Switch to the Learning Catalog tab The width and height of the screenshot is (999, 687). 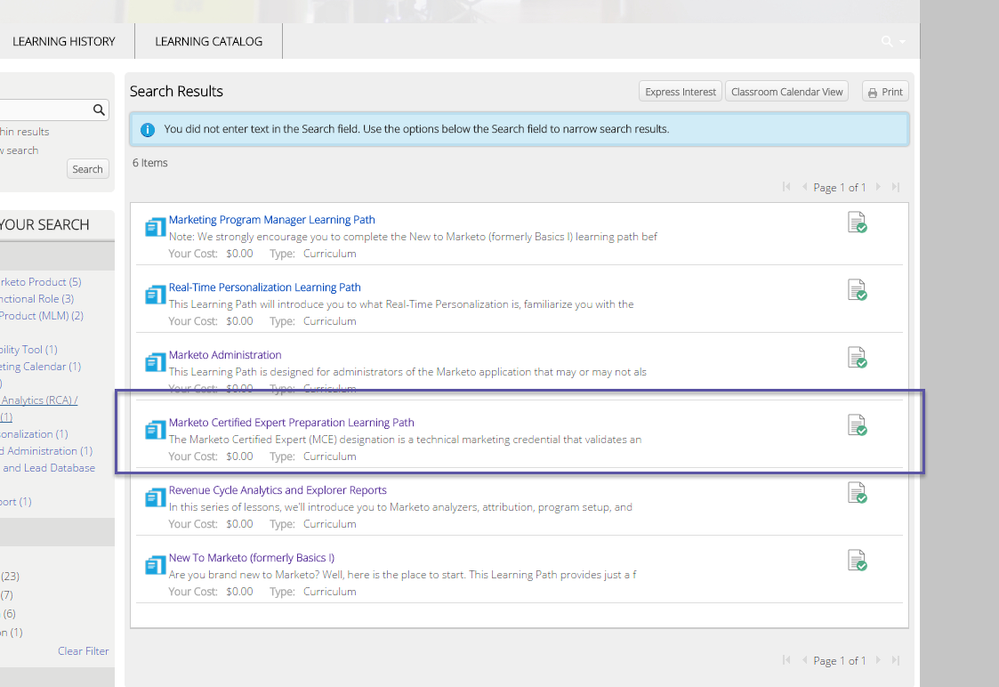[209, 41]
